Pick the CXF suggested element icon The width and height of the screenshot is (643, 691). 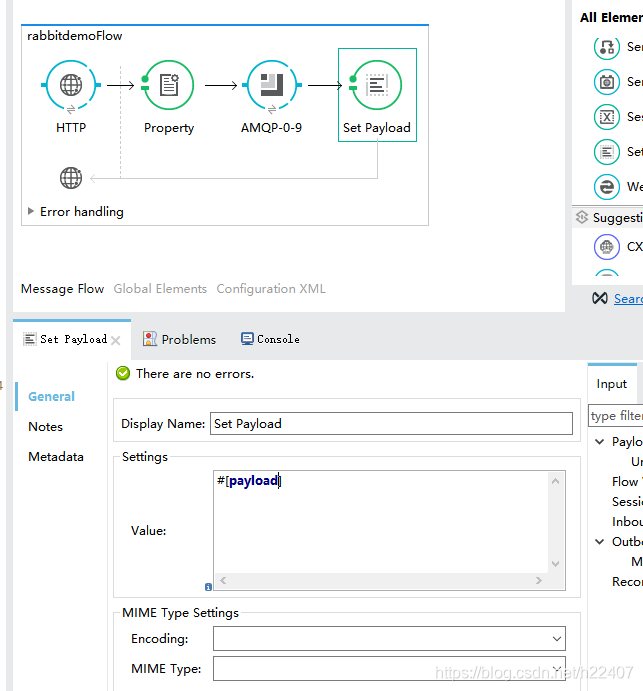coord(607,247)
